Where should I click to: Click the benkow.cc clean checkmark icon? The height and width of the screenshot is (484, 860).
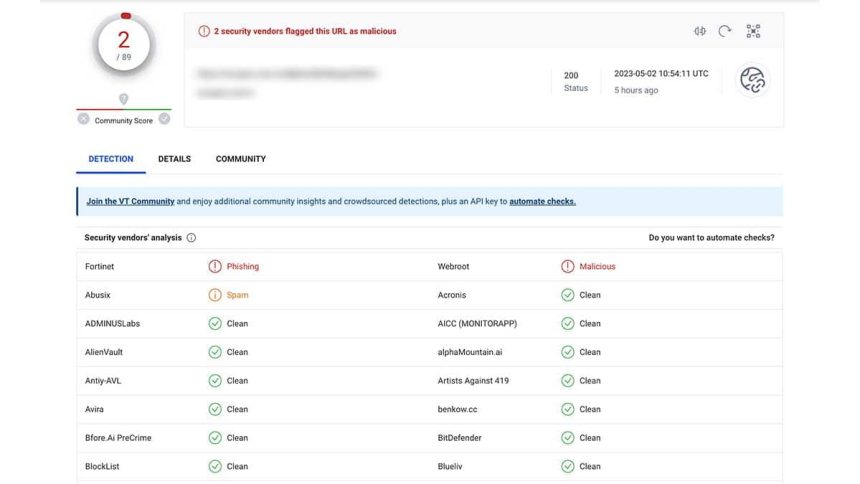point(568,409)
